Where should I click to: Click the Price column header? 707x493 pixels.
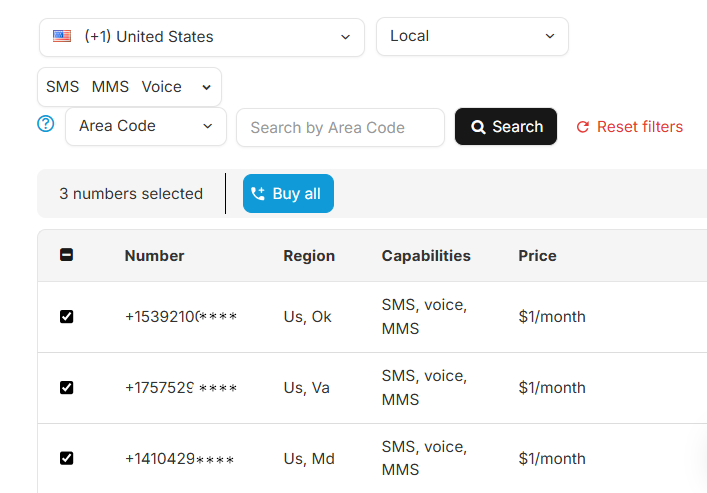(537, 256)
